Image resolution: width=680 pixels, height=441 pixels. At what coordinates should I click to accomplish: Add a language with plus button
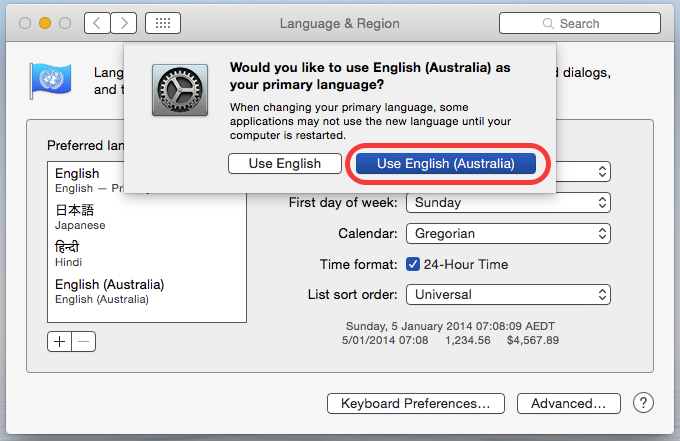tap(60, 341)
